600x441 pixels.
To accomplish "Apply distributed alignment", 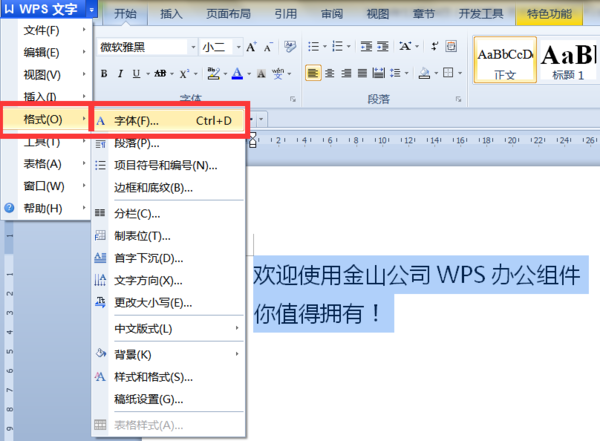I will [378, 73].
